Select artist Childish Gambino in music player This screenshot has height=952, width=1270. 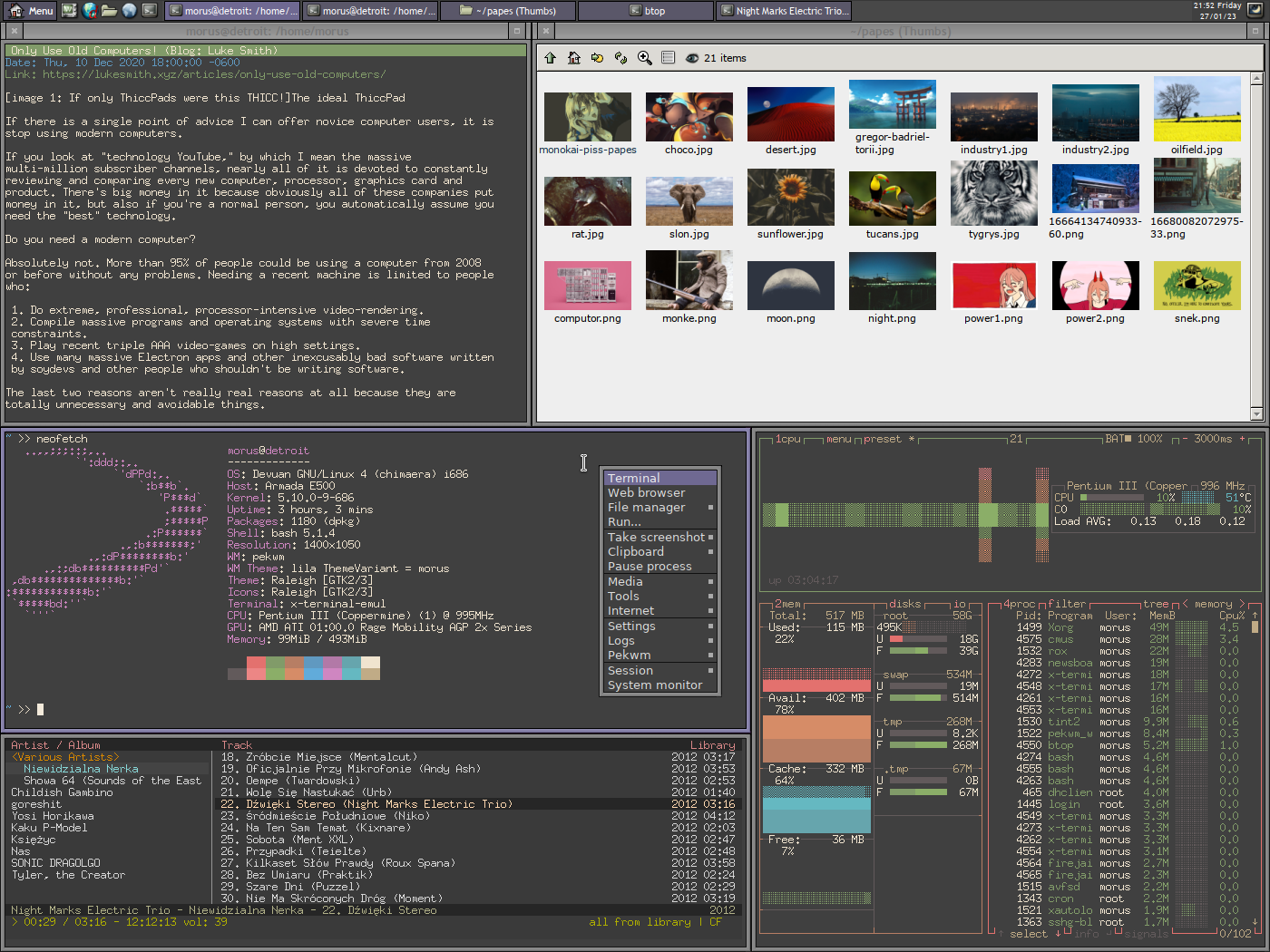pos(62,792)
